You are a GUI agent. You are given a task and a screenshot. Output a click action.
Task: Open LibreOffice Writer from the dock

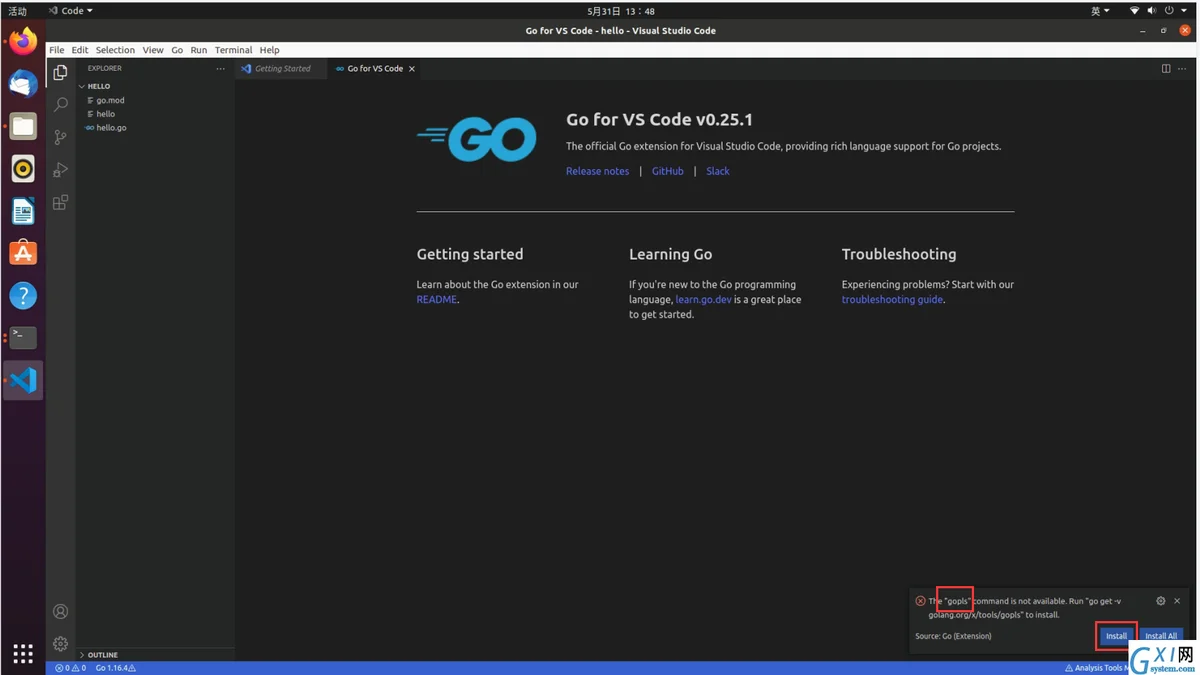23,211
